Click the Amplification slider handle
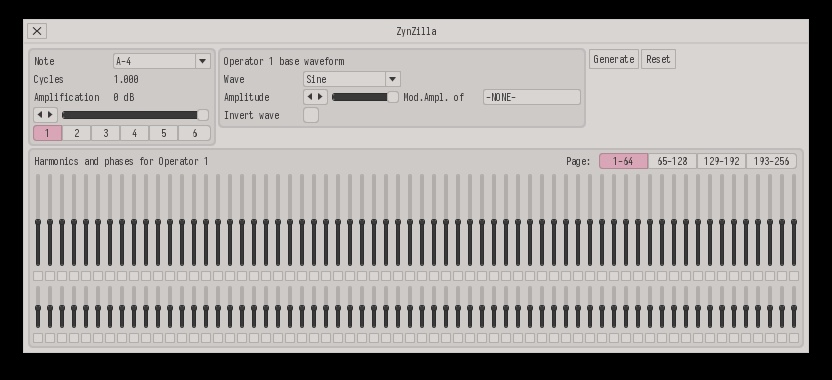This screenshot has height=380, width=832. [x=203, y=115]
